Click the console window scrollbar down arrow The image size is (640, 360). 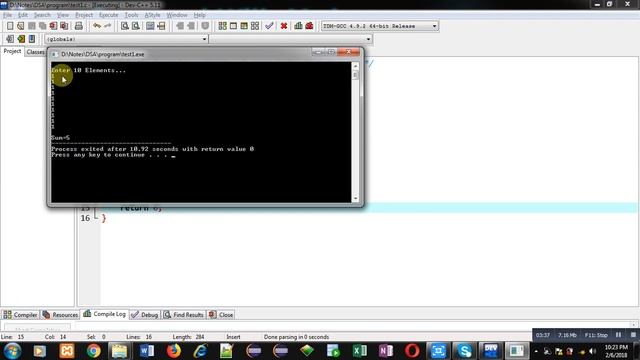(x=355, y=199)
